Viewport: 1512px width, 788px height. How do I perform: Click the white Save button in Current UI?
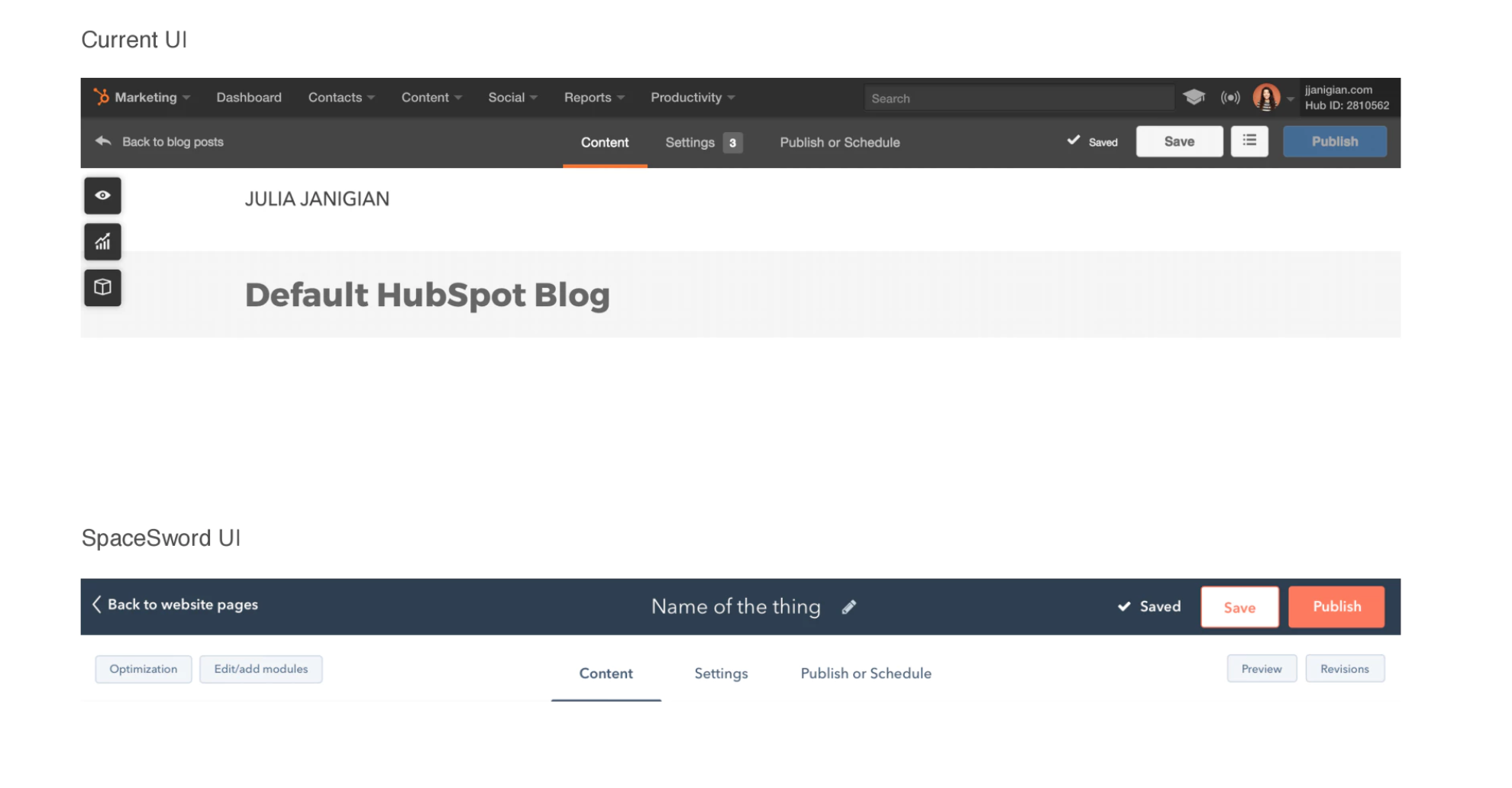pyautogui.click(x=1179, y=141)
